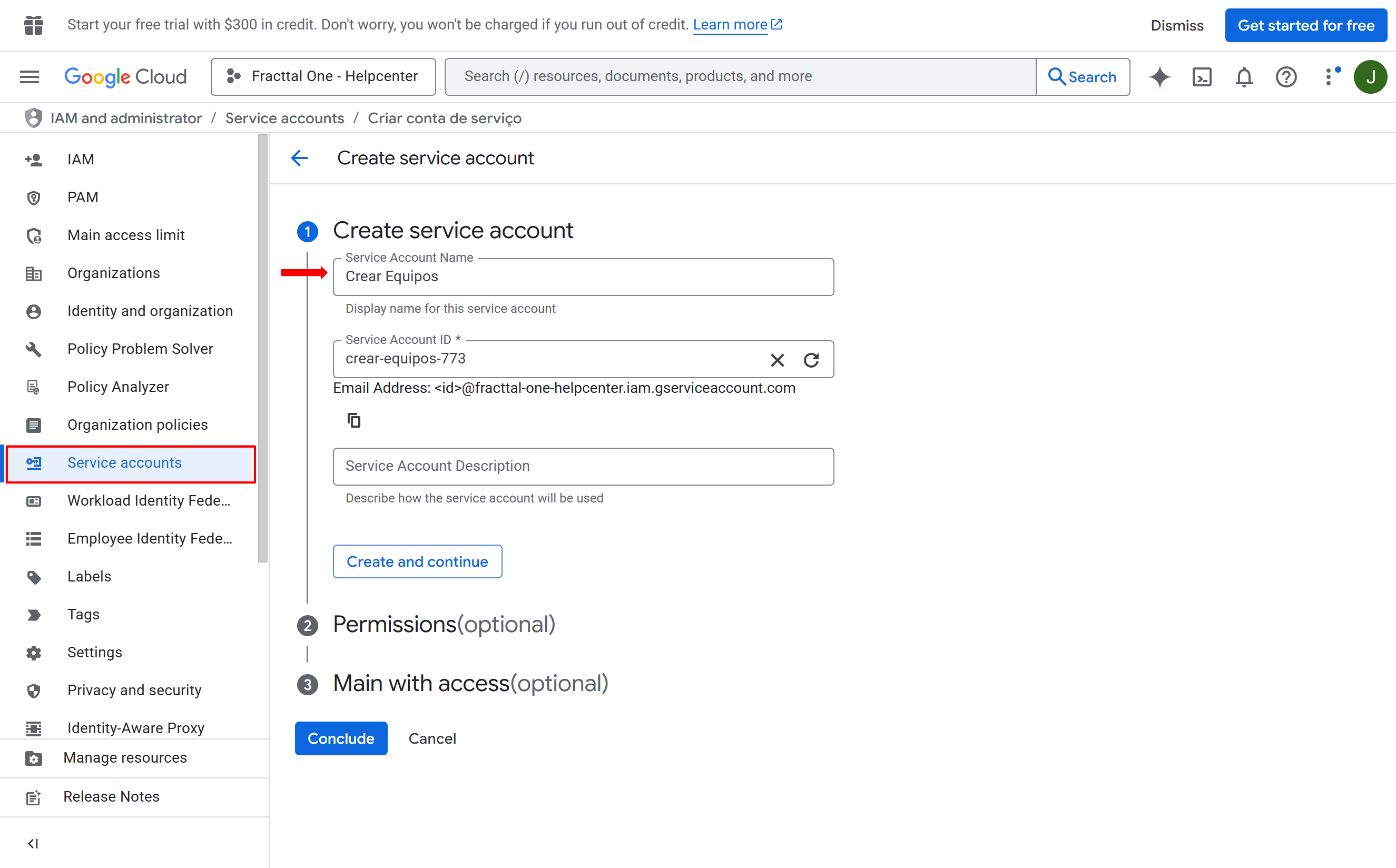Viewport: 1396px width, 868px height.
Task: Open the Cloud Shell terminal
Action: 1202,76
